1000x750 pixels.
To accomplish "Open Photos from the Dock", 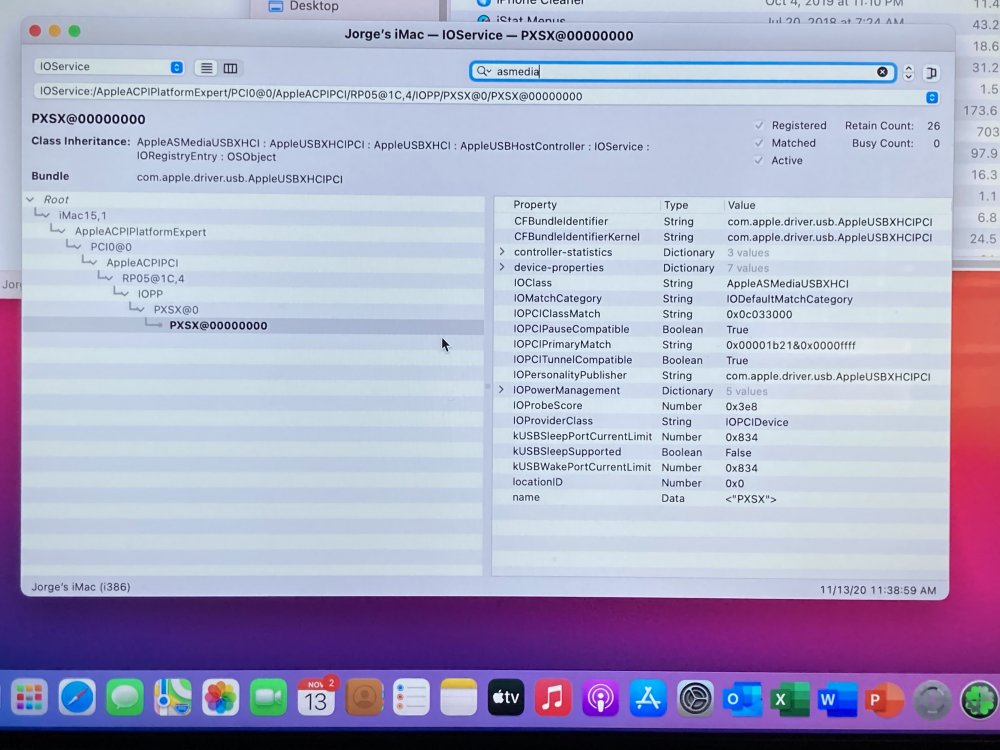I will tap(220, 698).
